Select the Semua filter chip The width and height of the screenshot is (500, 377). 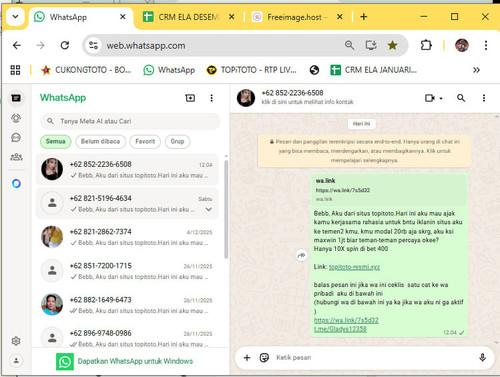55,141
